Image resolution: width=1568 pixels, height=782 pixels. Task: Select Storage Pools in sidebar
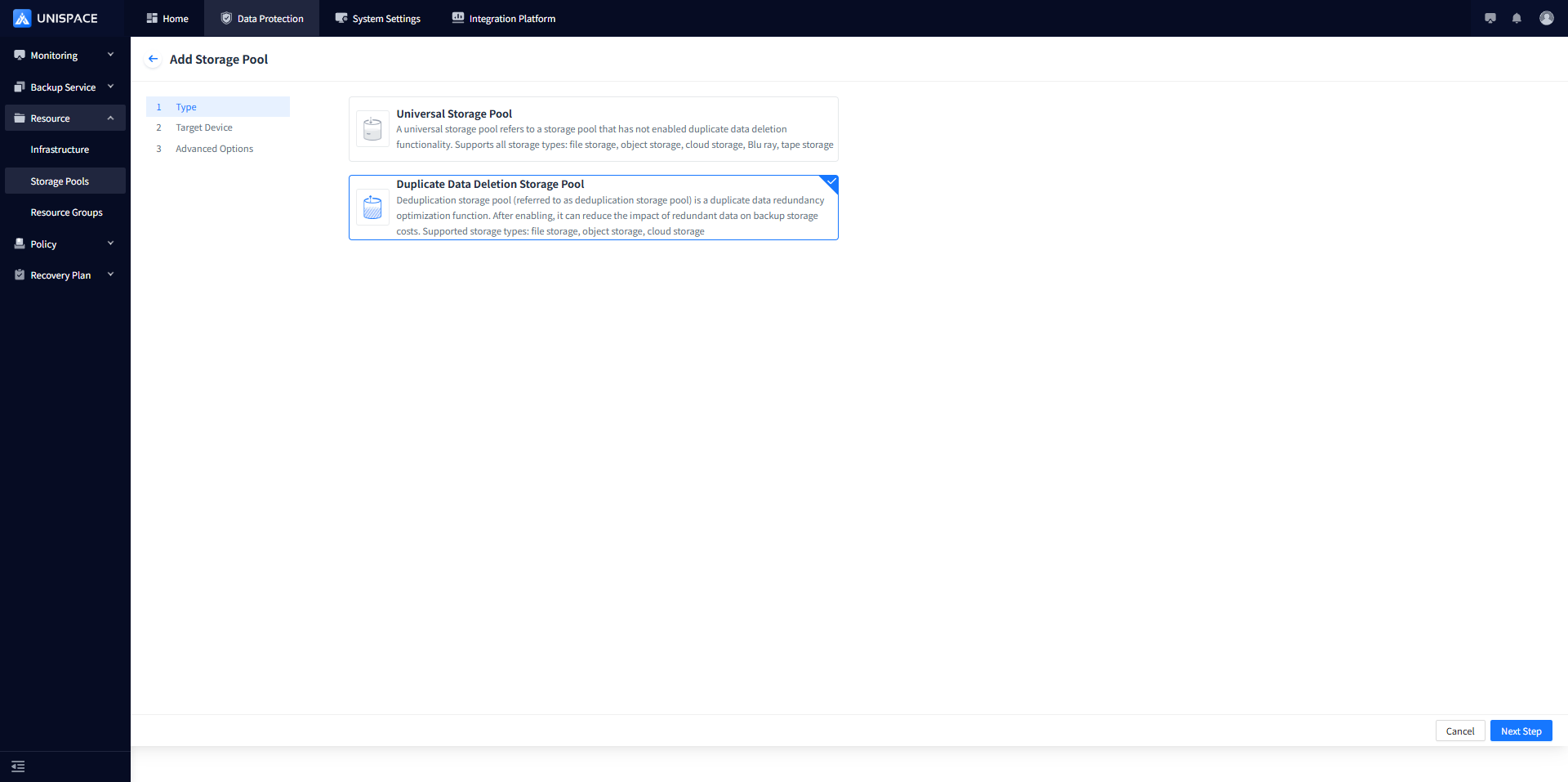tap(65, 181)
